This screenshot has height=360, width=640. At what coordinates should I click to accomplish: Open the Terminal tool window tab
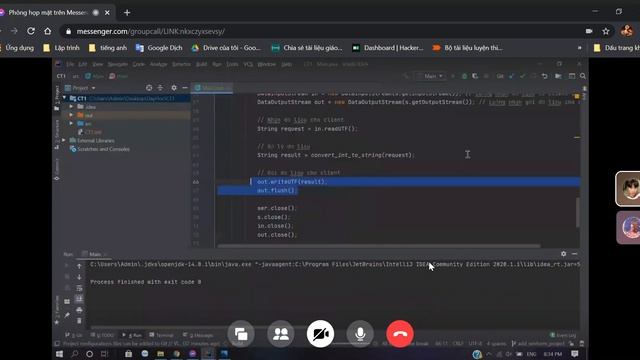pos(162,335)
